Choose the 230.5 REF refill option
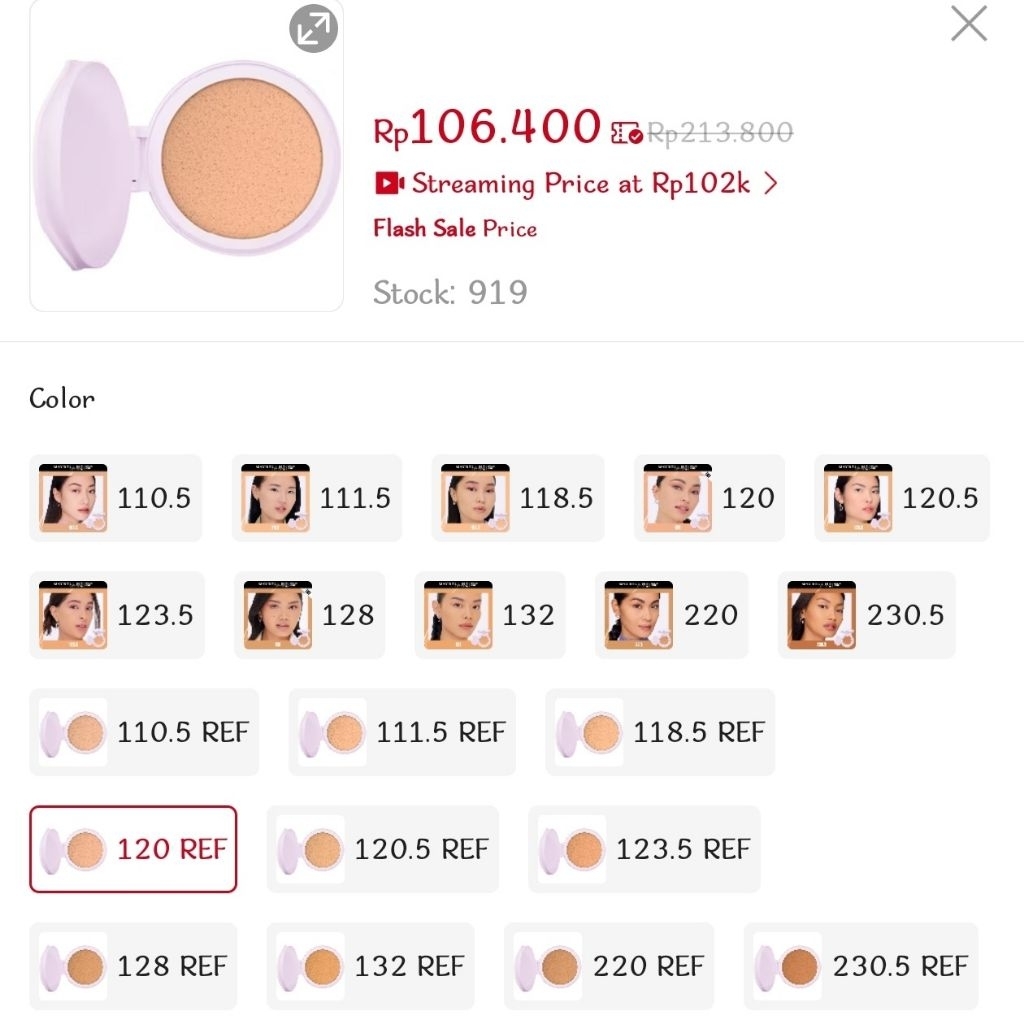 tap(861, 966)
